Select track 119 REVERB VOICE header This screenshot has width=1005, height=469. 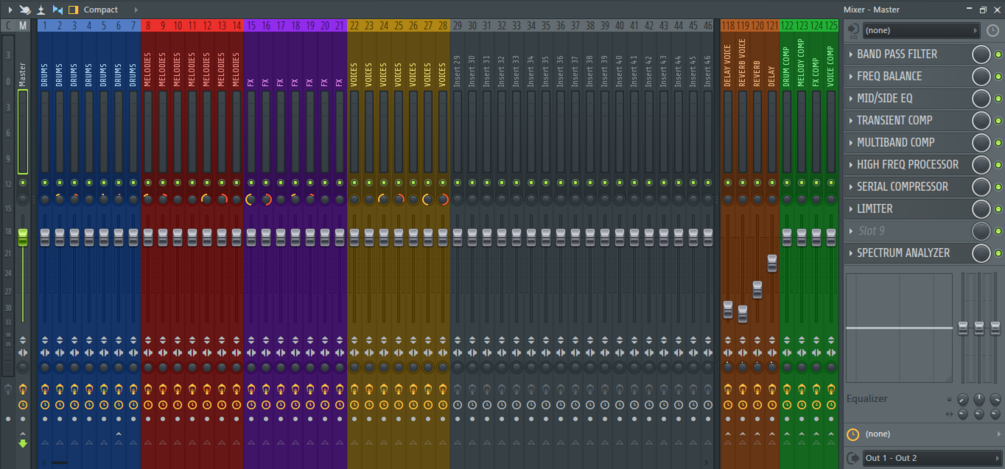coord(743,26)
